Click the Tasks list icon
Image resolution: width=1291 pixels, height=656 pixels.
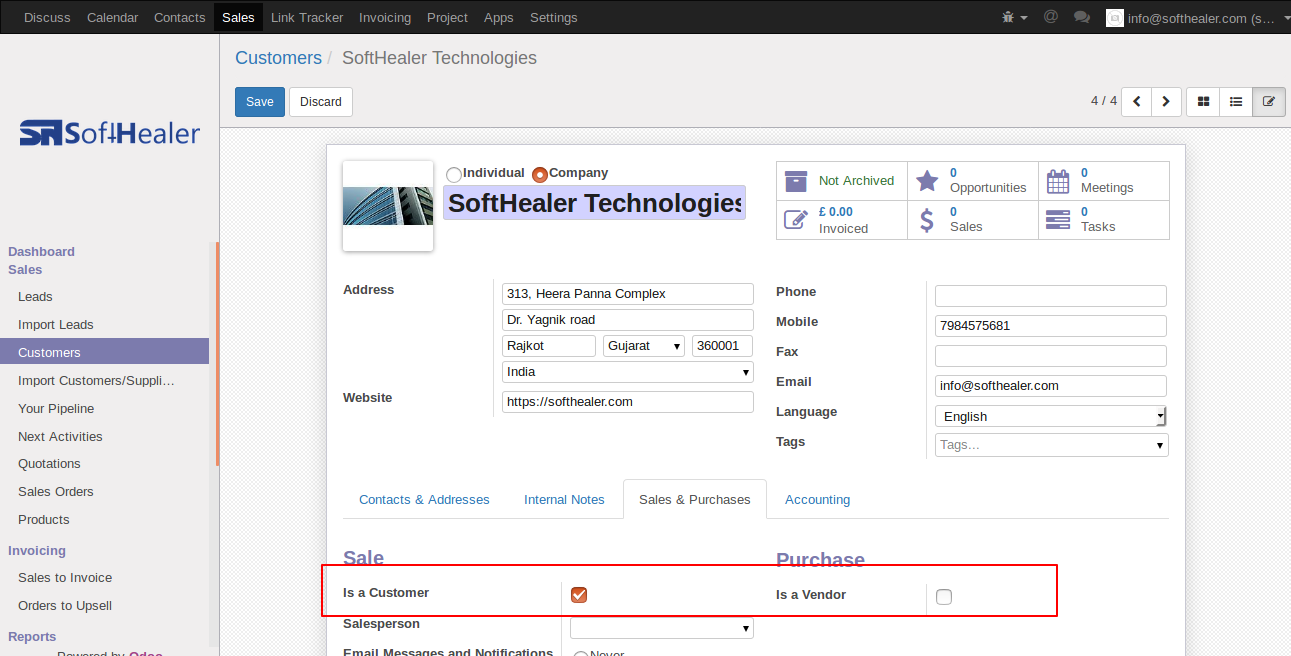tap(1058, 220)
